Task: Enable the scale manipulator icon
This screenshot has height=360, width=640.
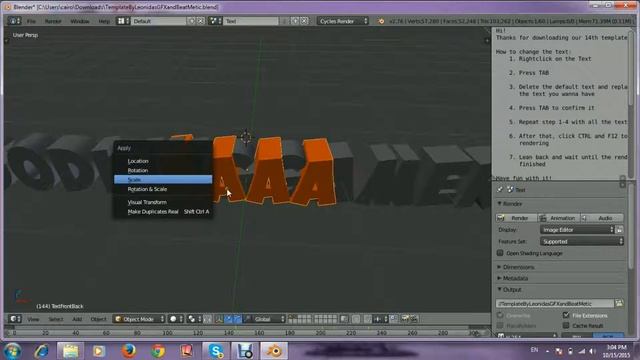Action: (x=247, y=319)
